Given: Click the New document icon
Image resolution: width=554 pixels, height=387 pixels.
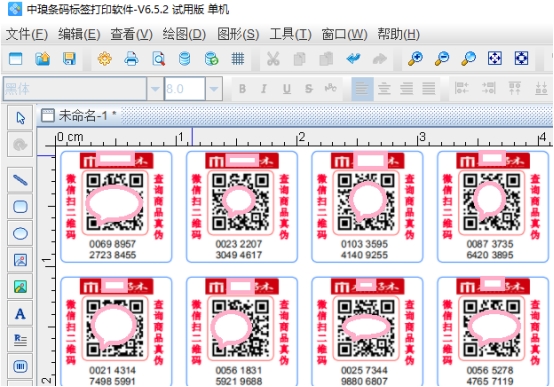Looking at the screenshot, I should [15, 59].
